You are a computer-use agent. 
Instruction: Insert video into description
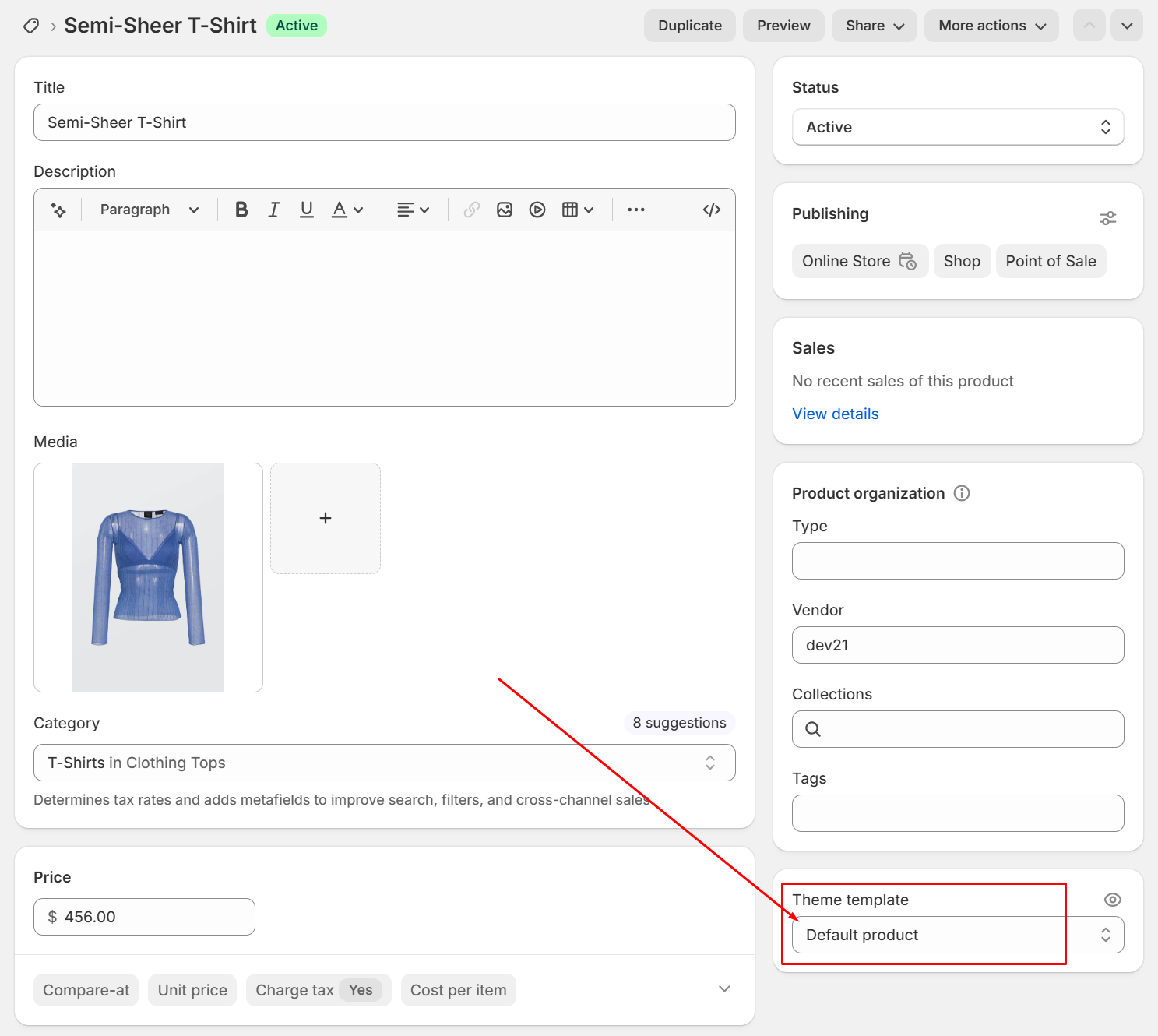point(537,210)
